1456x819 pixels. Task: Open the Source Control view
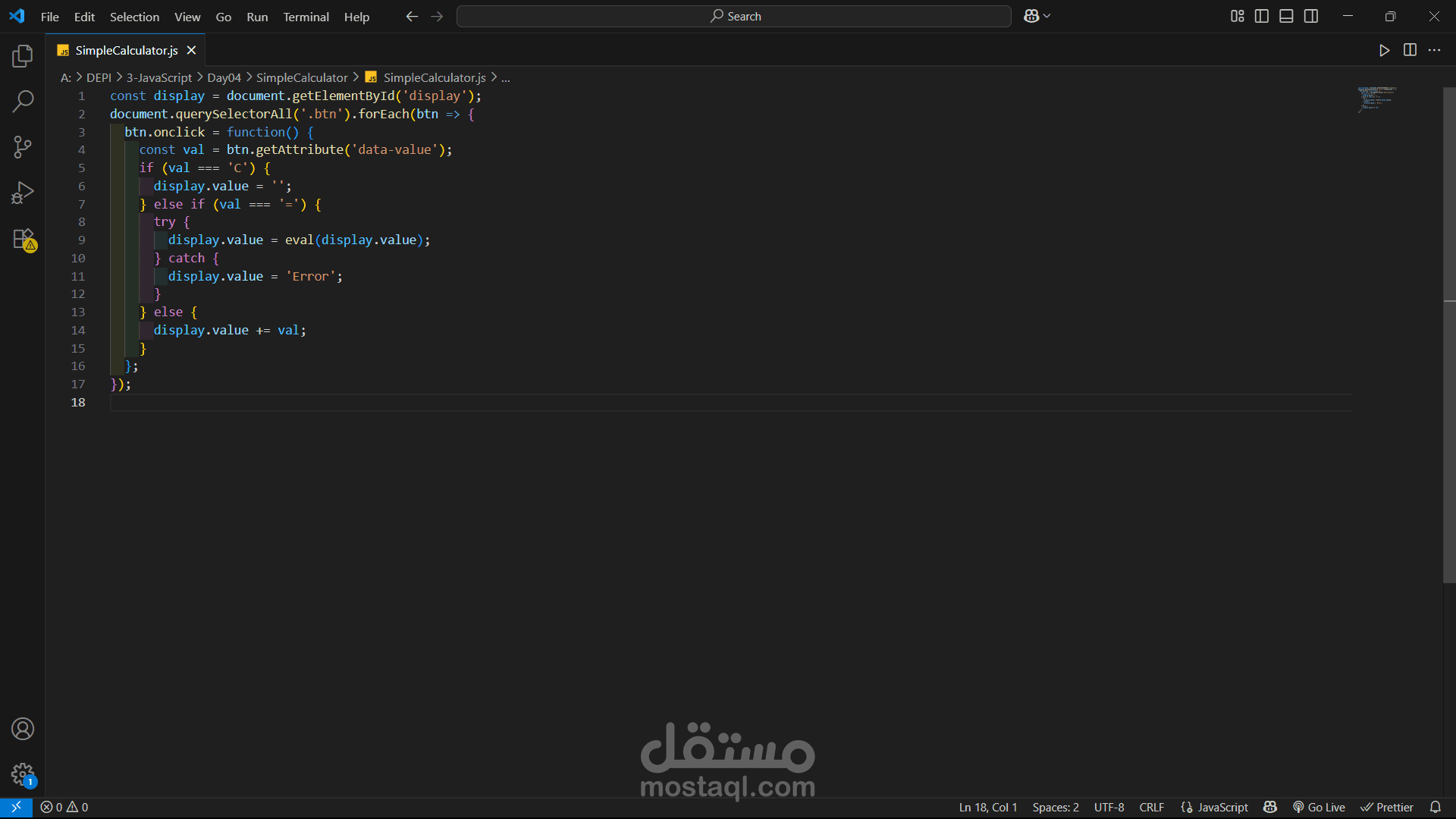coord(23,146)
